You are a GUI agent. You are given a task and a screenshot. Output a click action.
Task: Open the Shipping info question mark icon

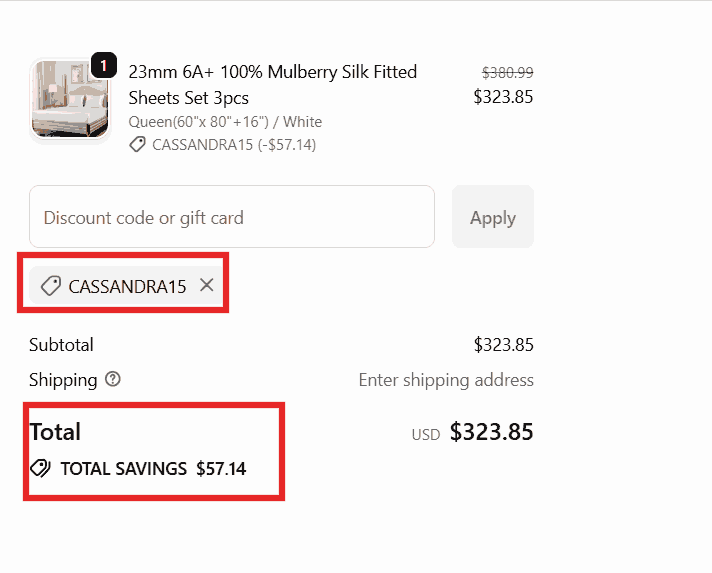point(113,380)
